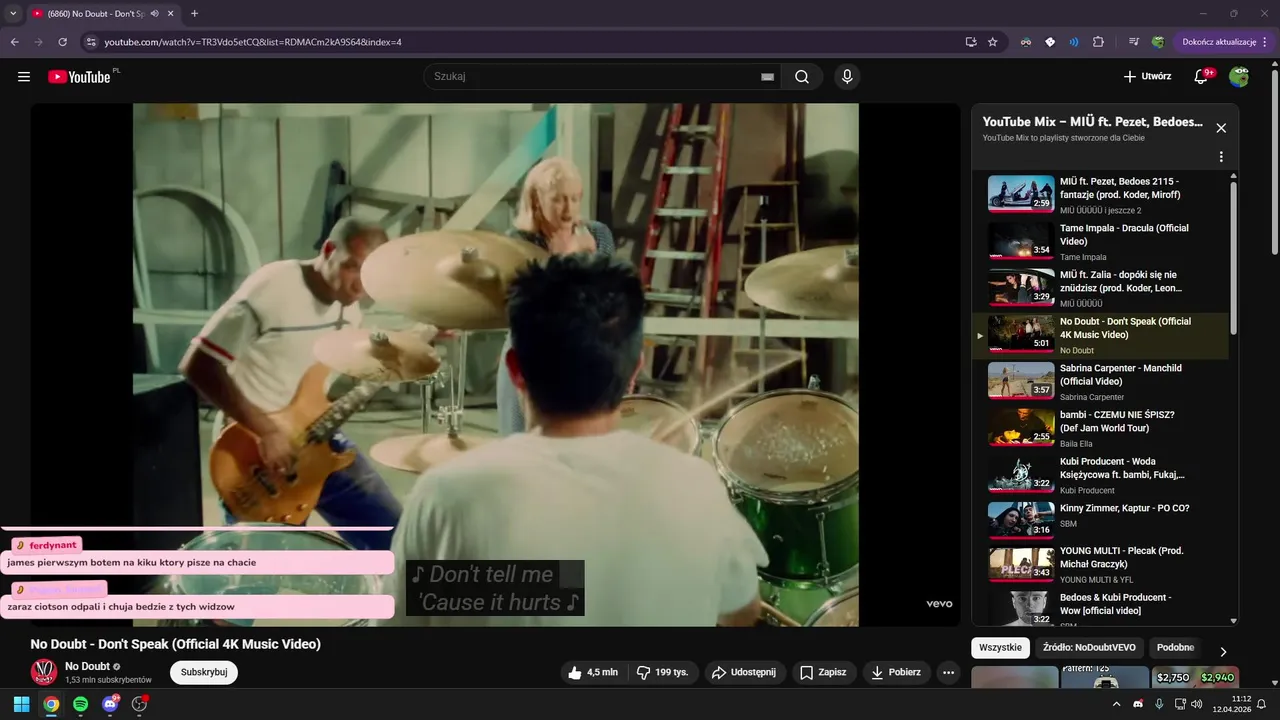
Task: Play MIÜ ft. Zalia dopóki się nie znüdzisz
Action: (x=1100, y=288)
